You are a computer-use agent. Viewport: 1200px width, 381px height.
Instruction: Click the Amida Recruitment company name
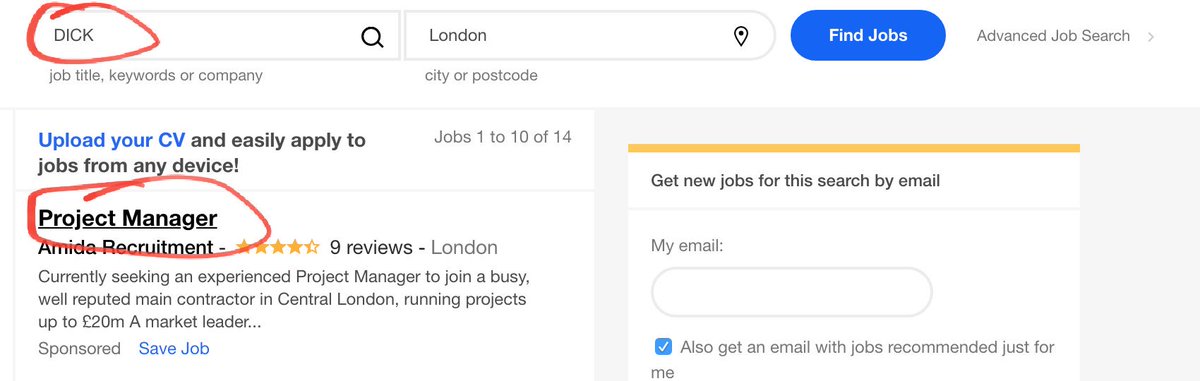point(125,247)
